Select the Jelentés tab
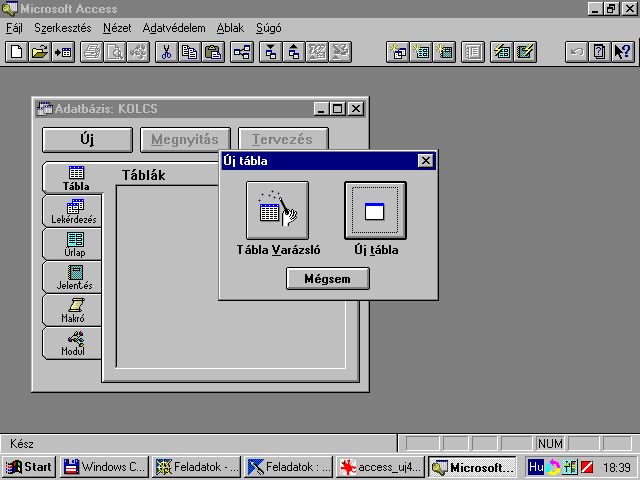Image resolution: width=640 pixels, height=480 pixels. [74, 277]
